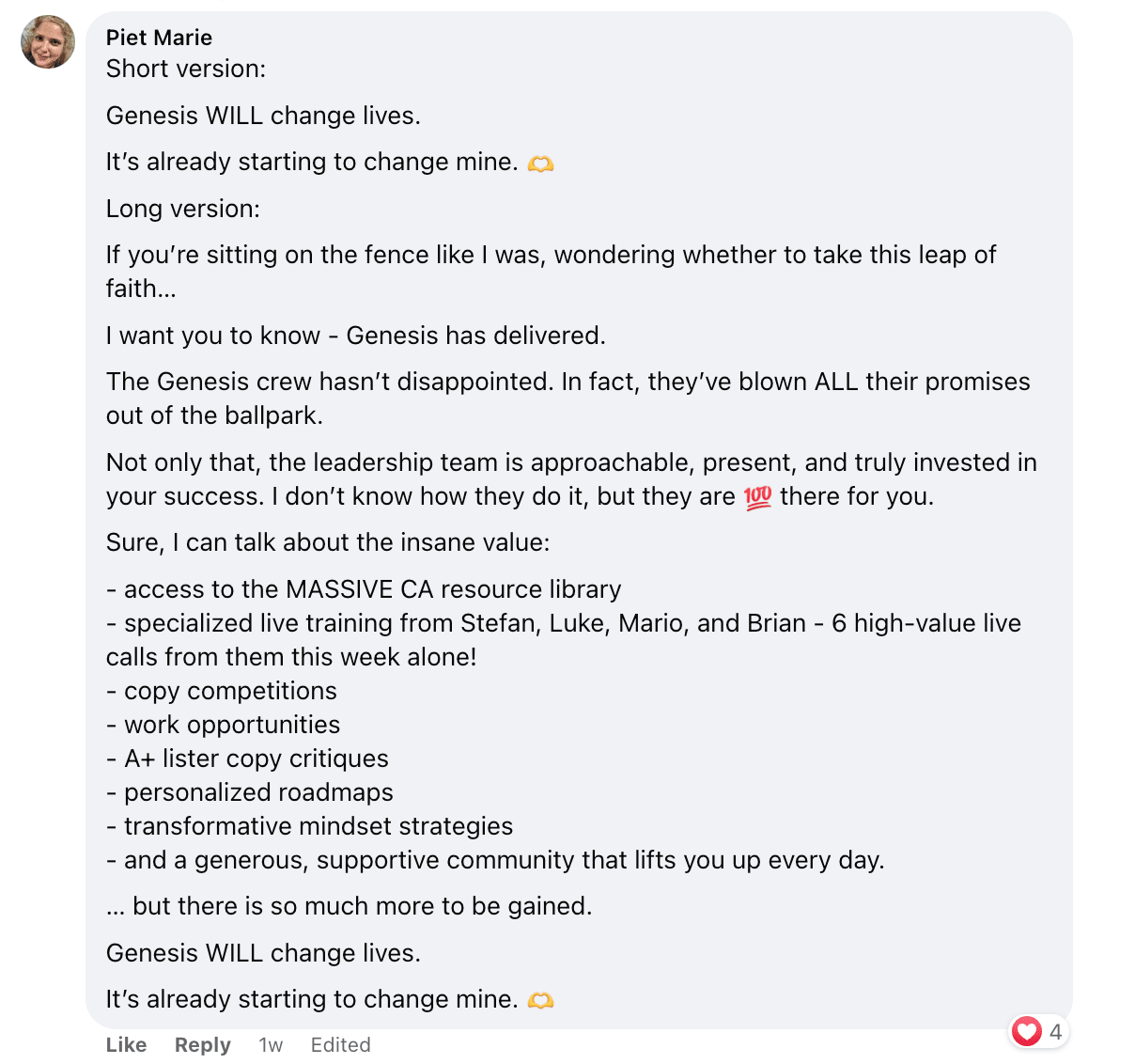
Task: Click the "Long version:" text
Action: coord(183,209)
